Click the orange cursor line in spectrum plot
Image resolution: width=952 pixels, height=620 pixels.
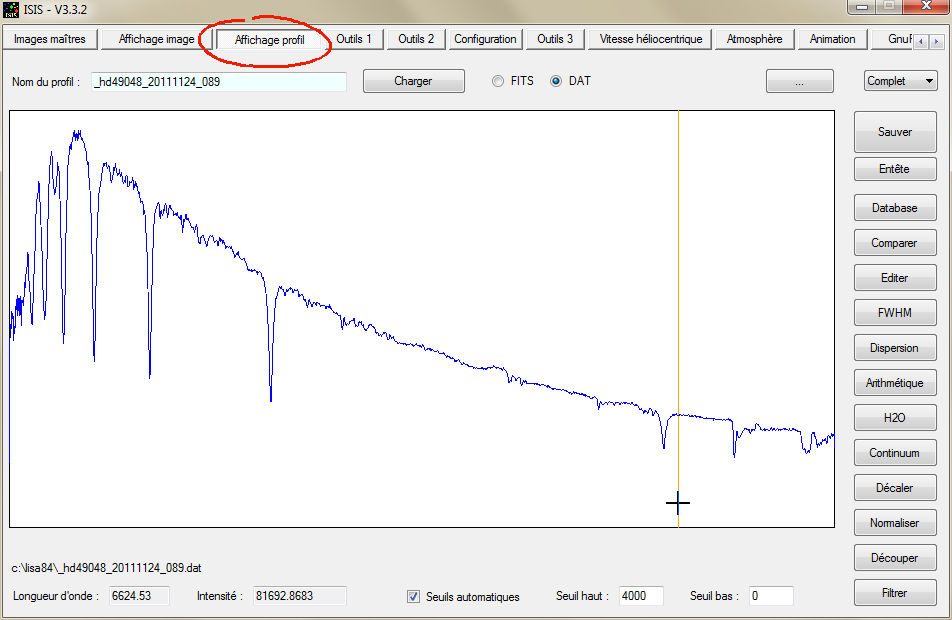pyautogui.click(x=678, y=300)
